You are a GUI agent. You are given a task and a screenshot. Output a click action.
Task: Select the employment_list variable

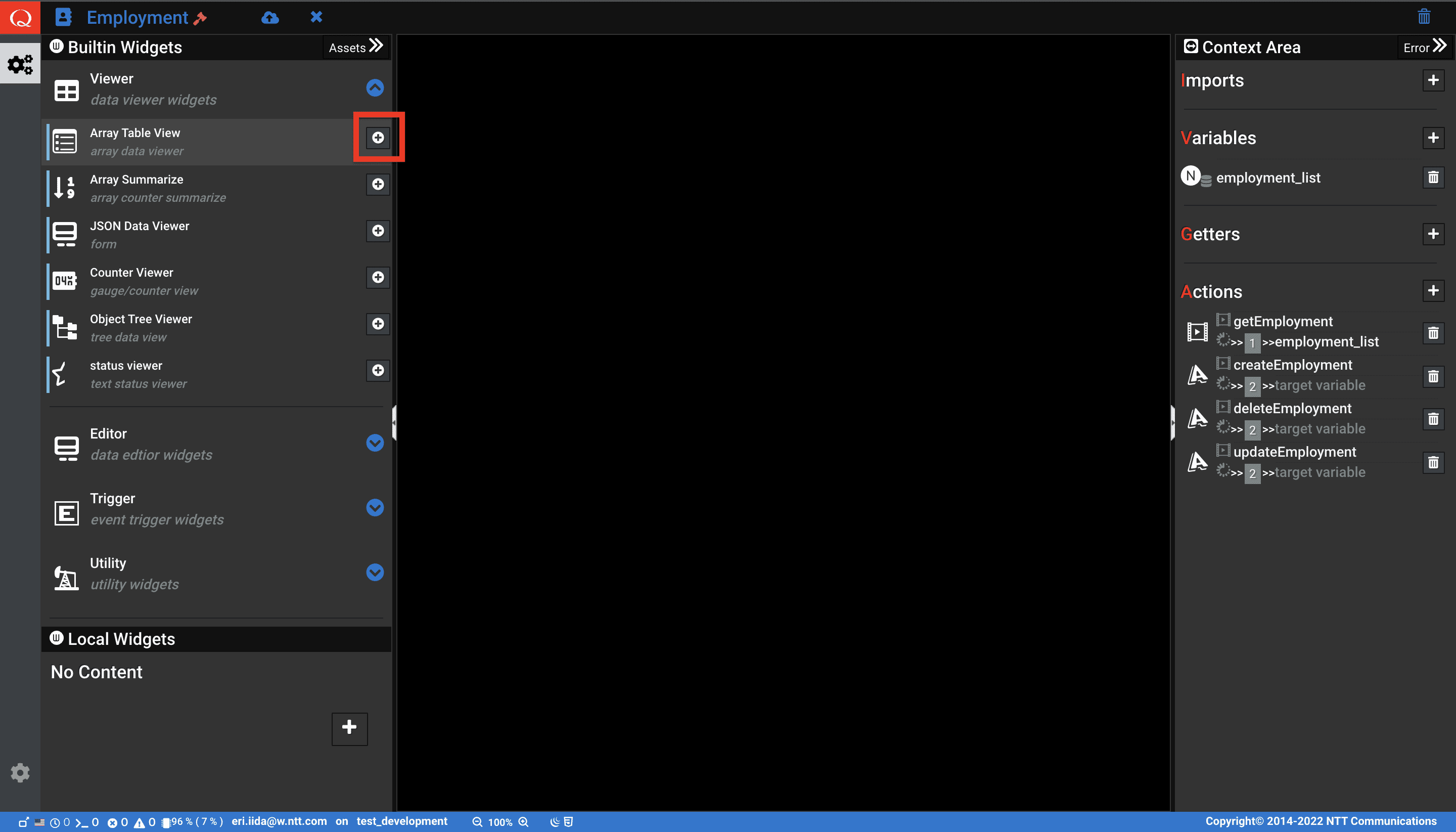(1268, 178)
